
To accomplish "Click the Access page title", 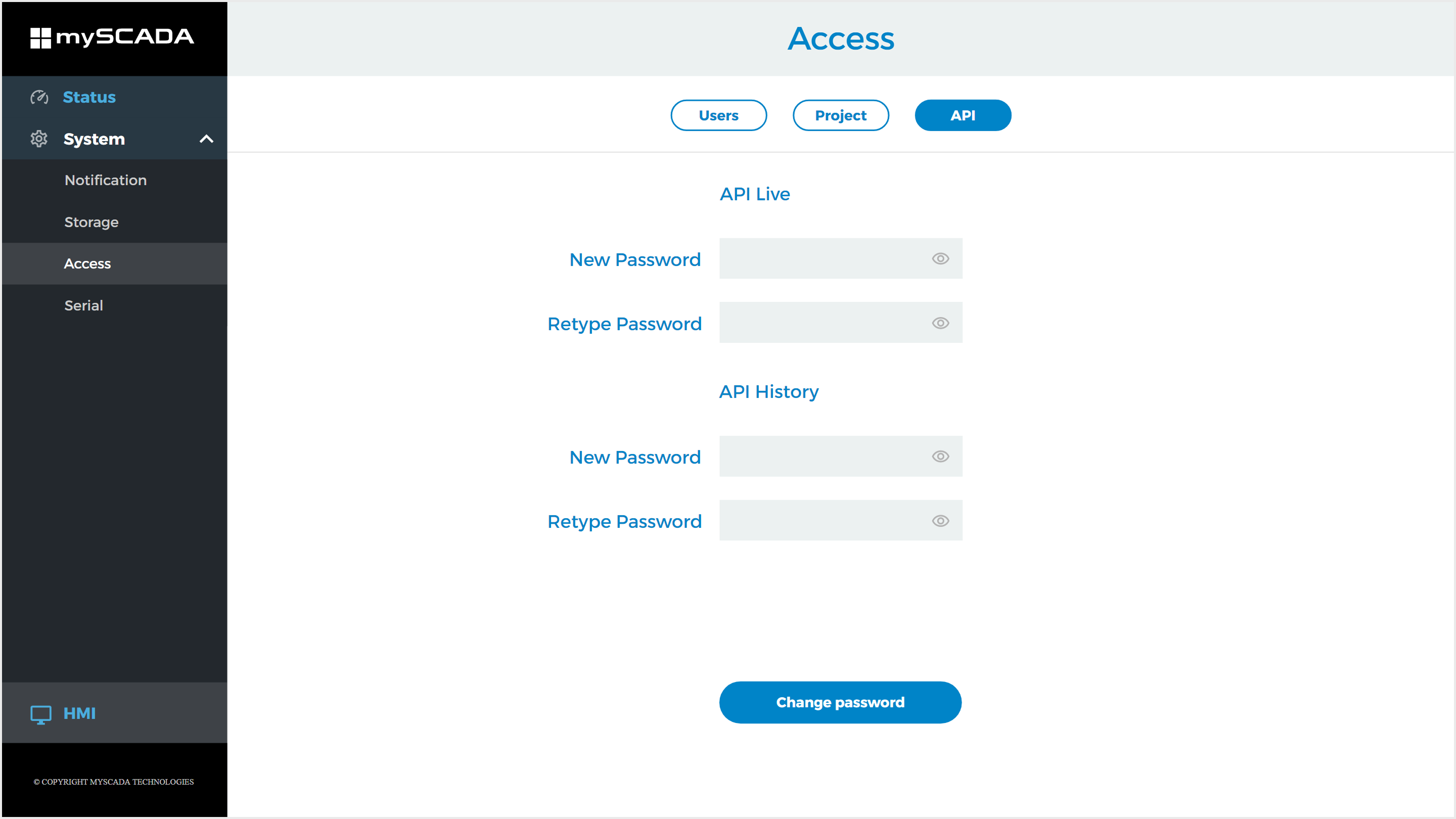I will click(x=841, y=38).
